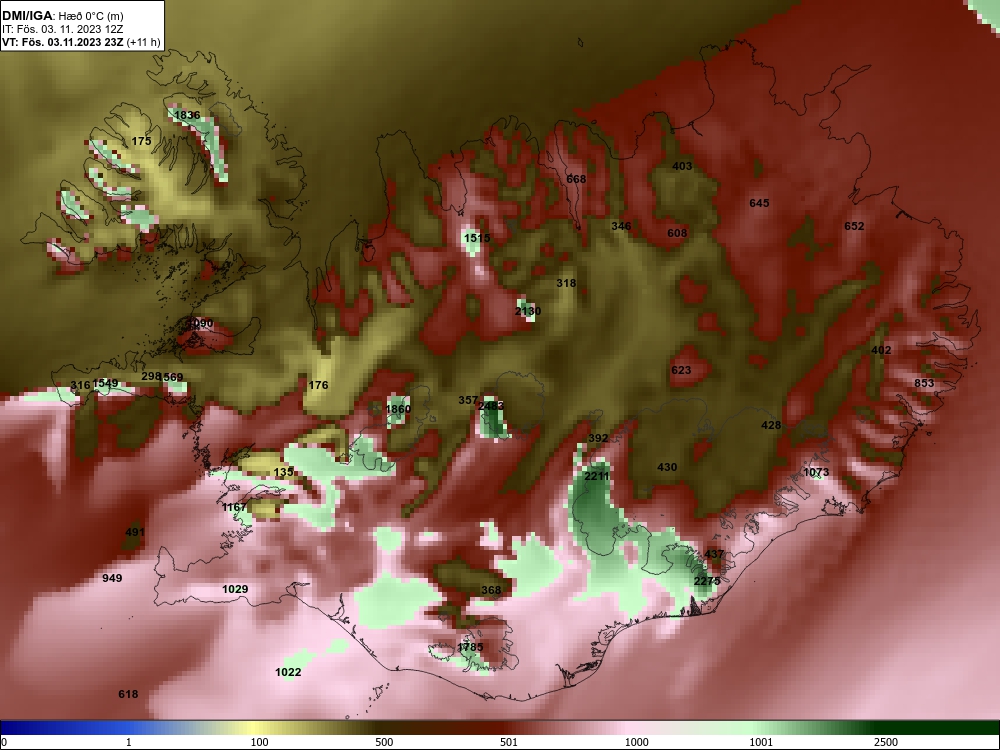Screen dimensions: 1000x750
Task: Click the 608 map value
Action: point(677,233)
